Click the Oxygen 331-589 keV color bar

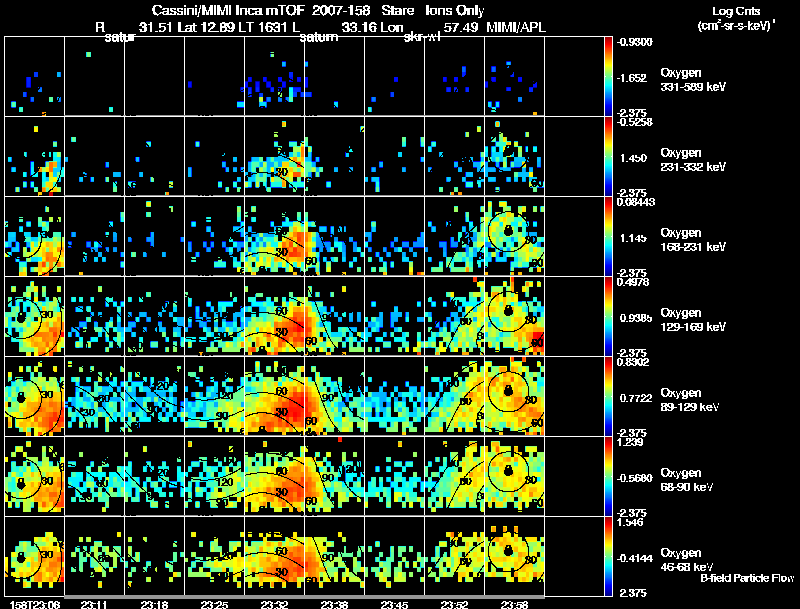(608, 76)
